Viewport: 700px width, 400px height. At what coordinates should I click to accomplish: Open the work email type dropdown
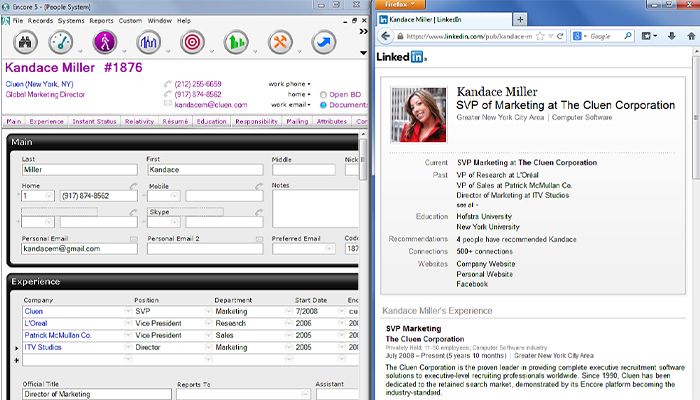tap(309, 104)
